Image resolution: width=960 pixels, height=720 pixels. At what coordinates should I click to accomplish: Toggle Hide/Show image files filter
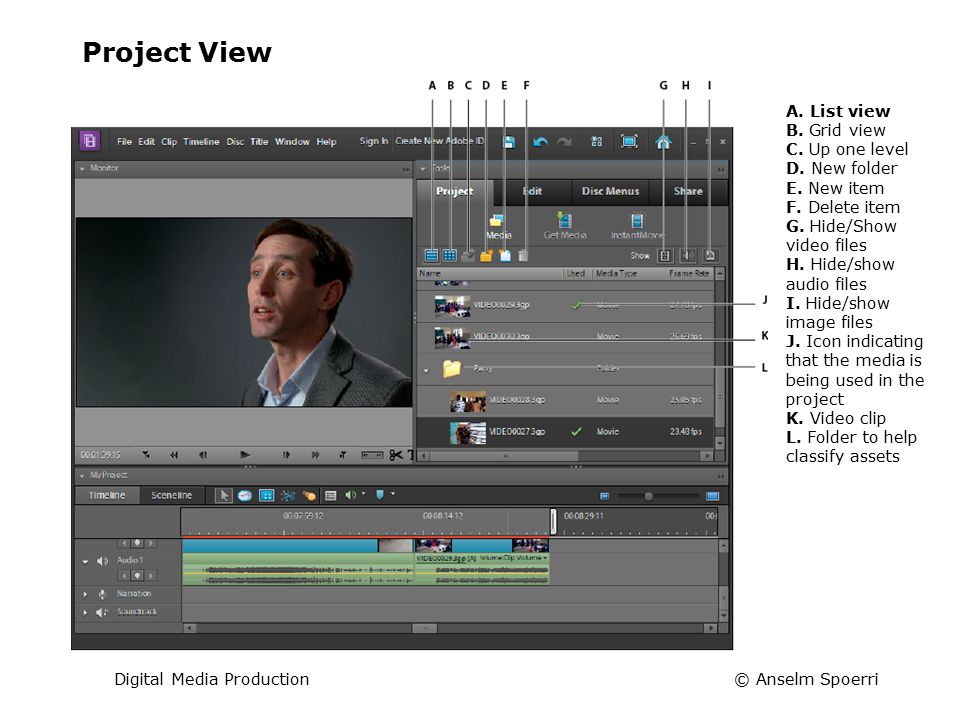[710, 255]
